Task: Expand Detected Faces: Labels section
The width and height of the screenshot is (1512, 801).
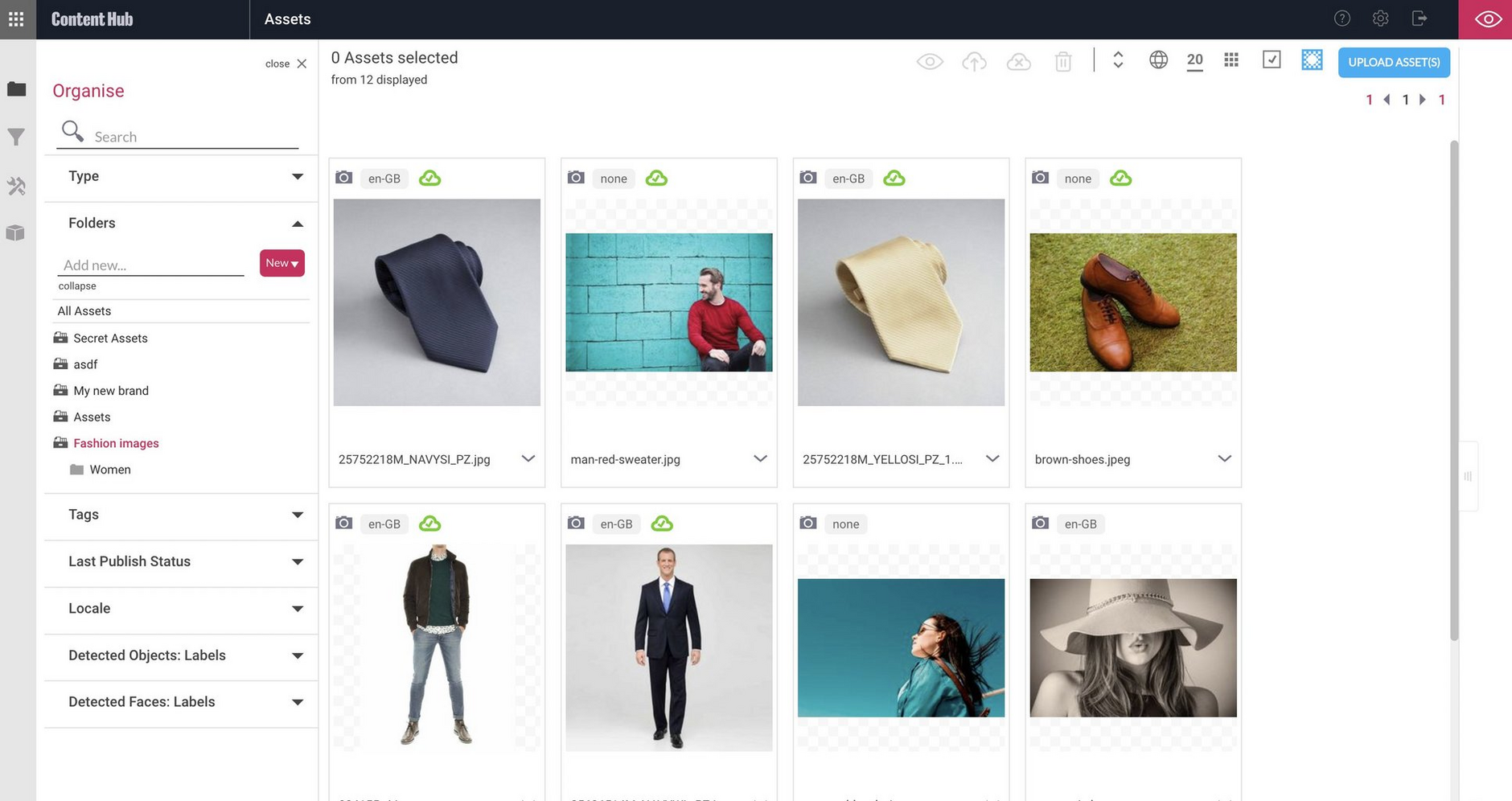Action: coord(181,702)
